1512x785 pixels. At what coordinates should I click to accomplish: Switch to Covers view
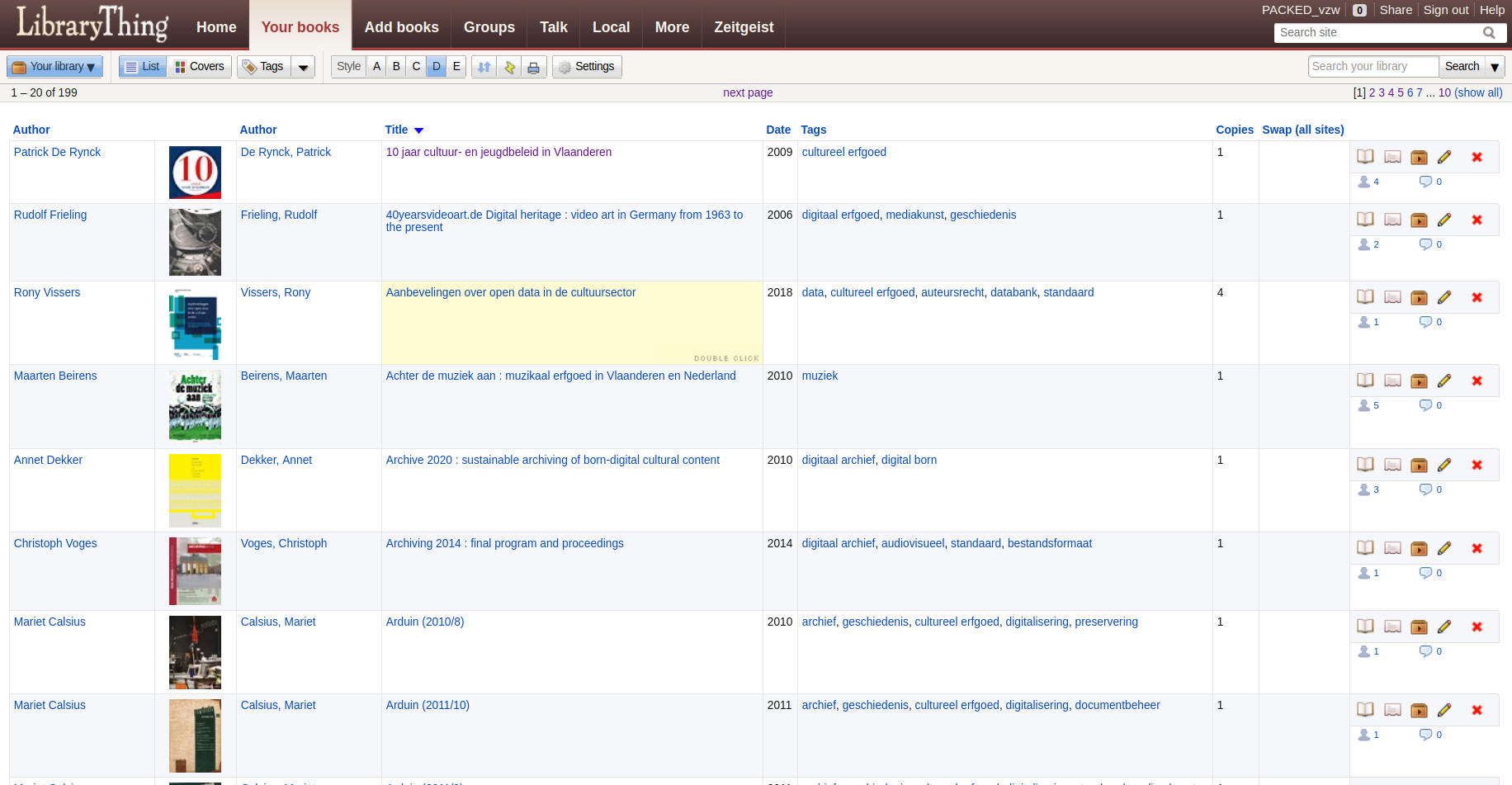199,67
